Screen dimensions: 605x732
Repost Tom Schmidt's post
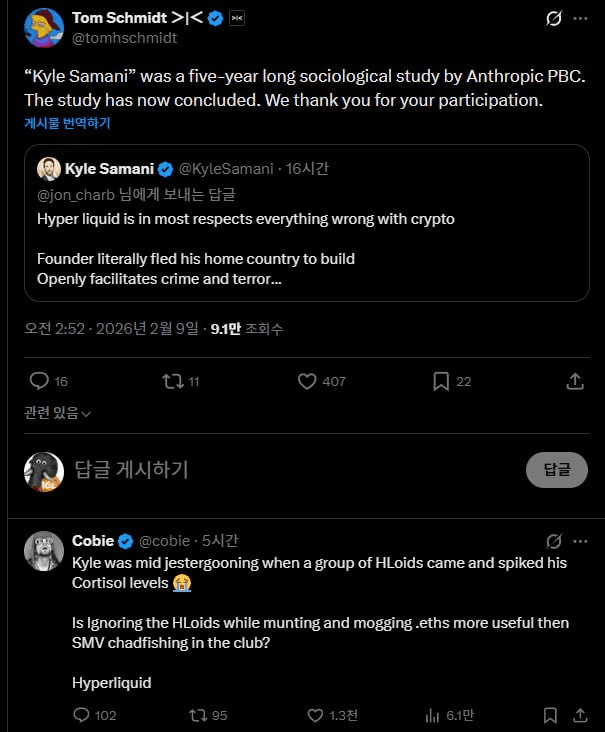point(172,381)
